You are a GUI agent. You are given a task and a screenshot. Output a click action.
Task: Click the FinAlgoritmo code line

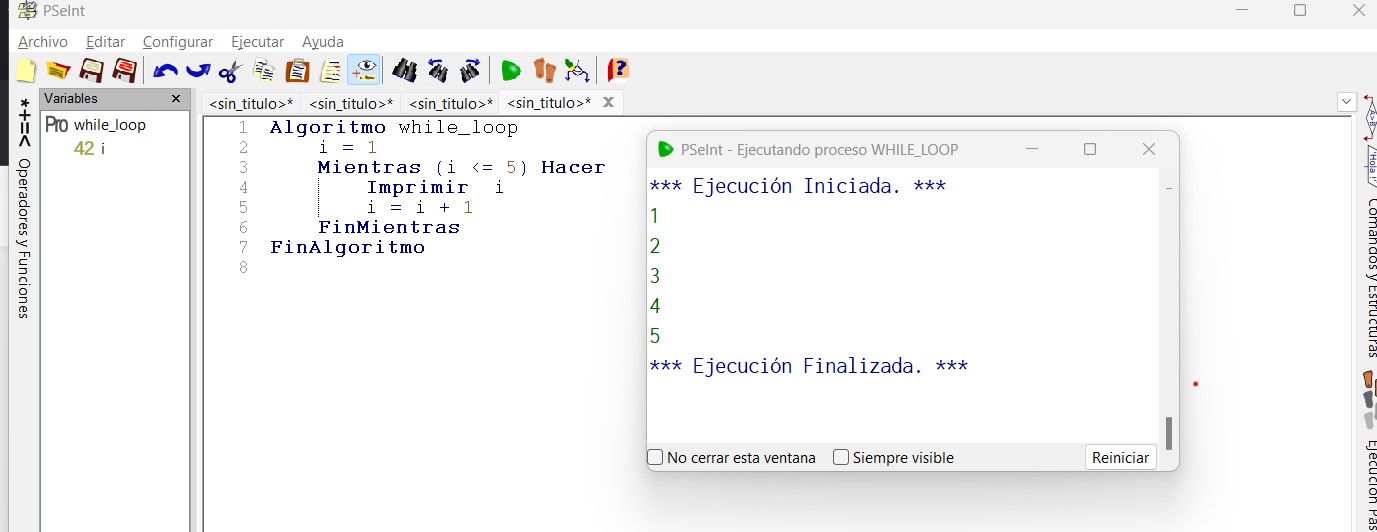[347, 248]
